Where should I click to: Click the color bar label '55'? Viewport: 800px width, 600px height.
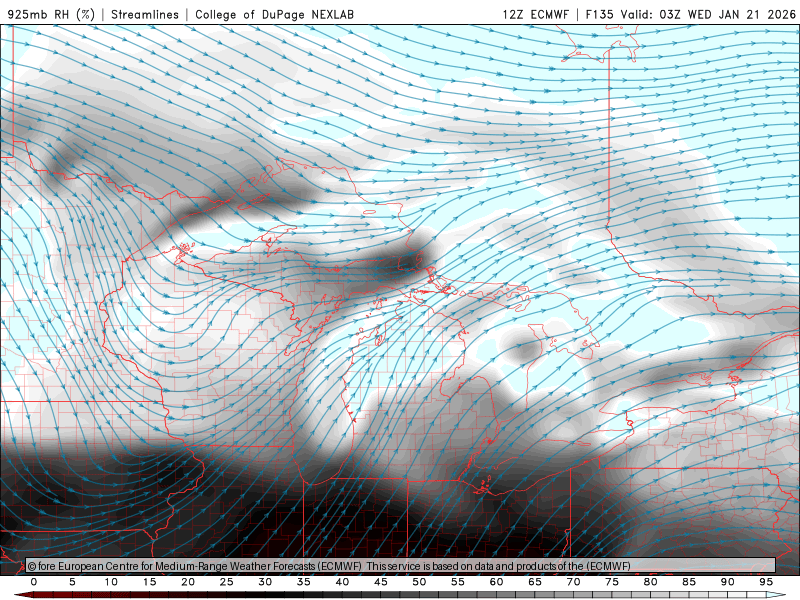point(458,582)
